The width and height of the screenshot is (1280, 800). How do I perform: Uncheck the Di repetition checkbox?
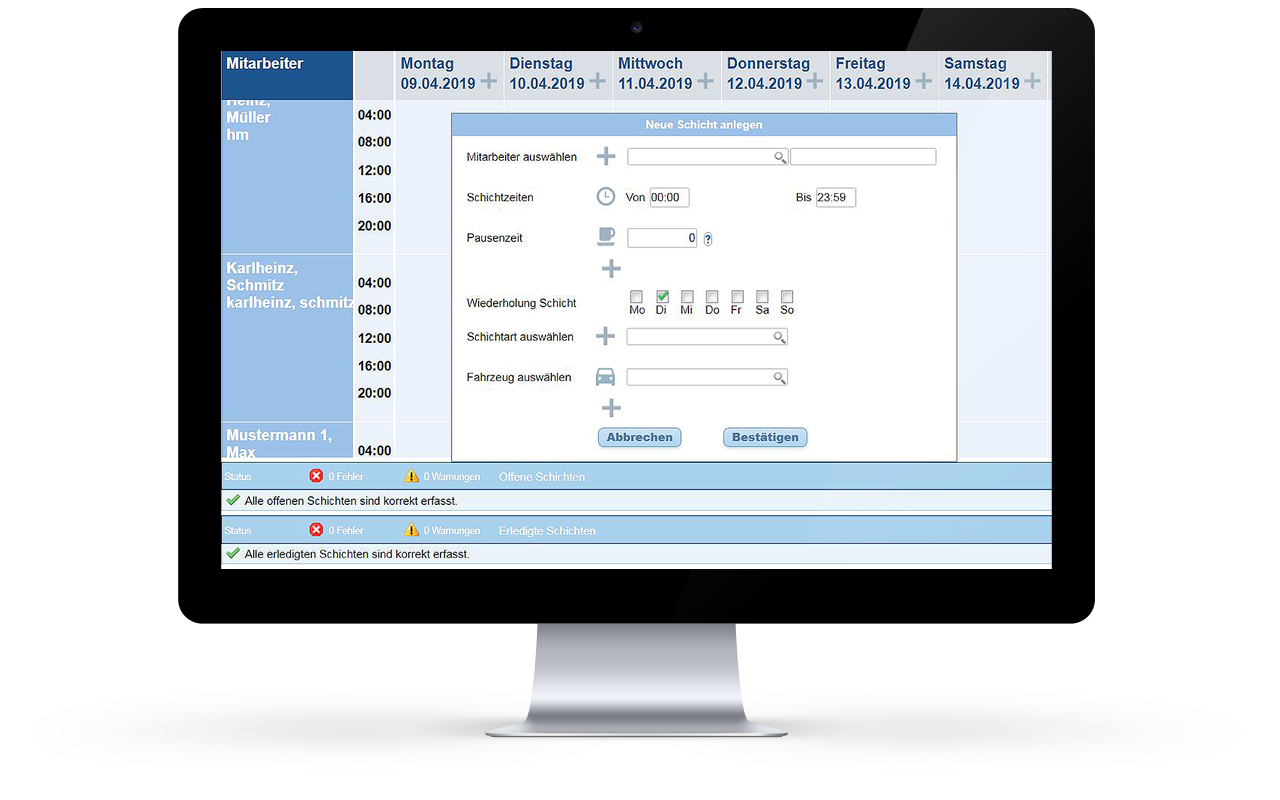click(662, 297)
